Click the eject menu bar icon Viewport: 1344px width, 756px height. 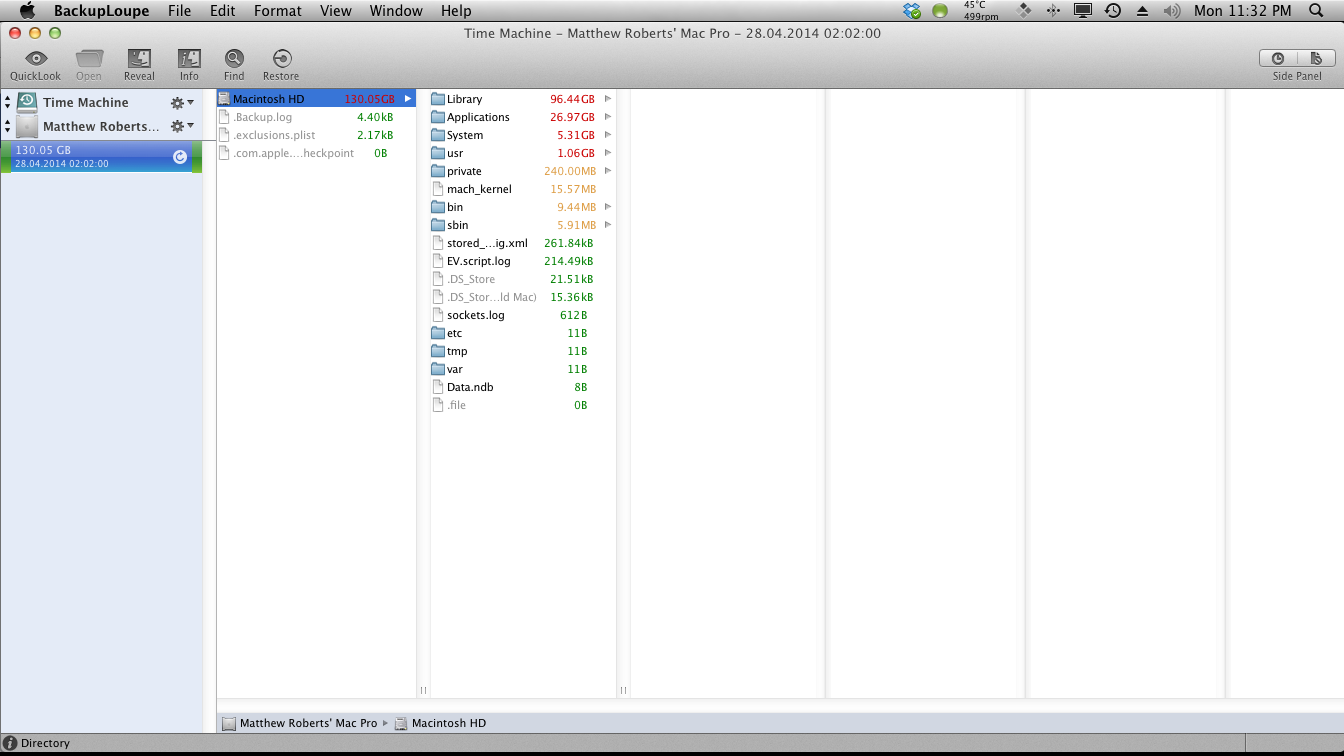1142,11
